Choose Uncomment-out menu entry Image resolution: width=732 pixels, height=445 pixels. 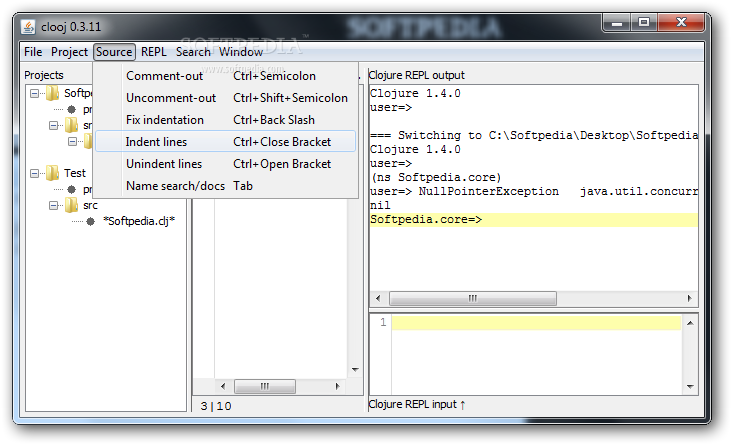[x=225, y=98]
